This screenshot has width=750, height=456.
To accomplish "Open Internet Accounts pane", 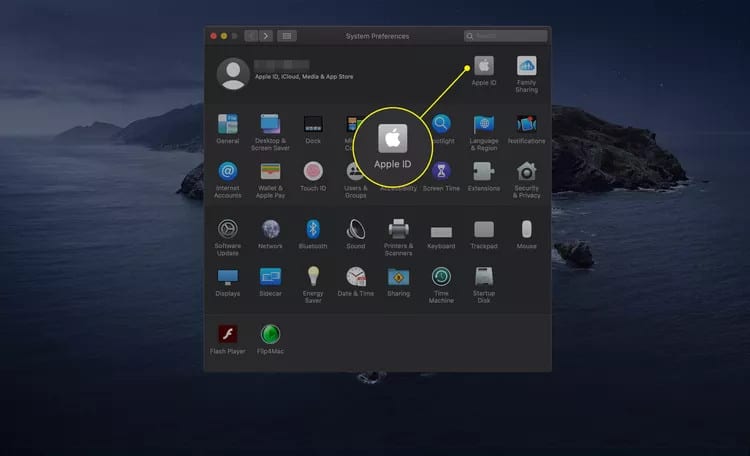I will point(228,171).
